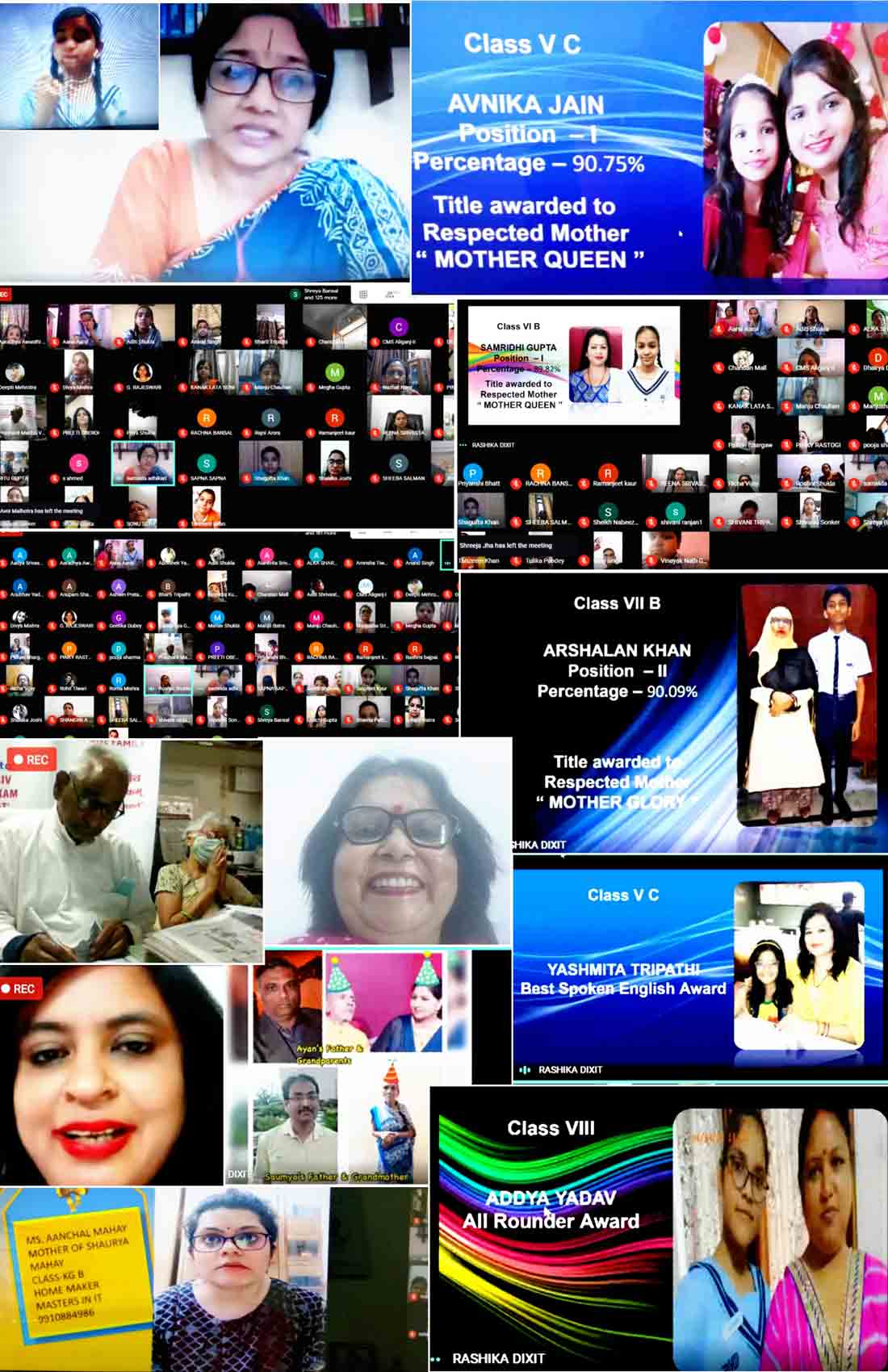This screenshot has width=888, height=1372.
Task: Select pooja sharma's teal P avatar
Action: (x=119, y=649)
